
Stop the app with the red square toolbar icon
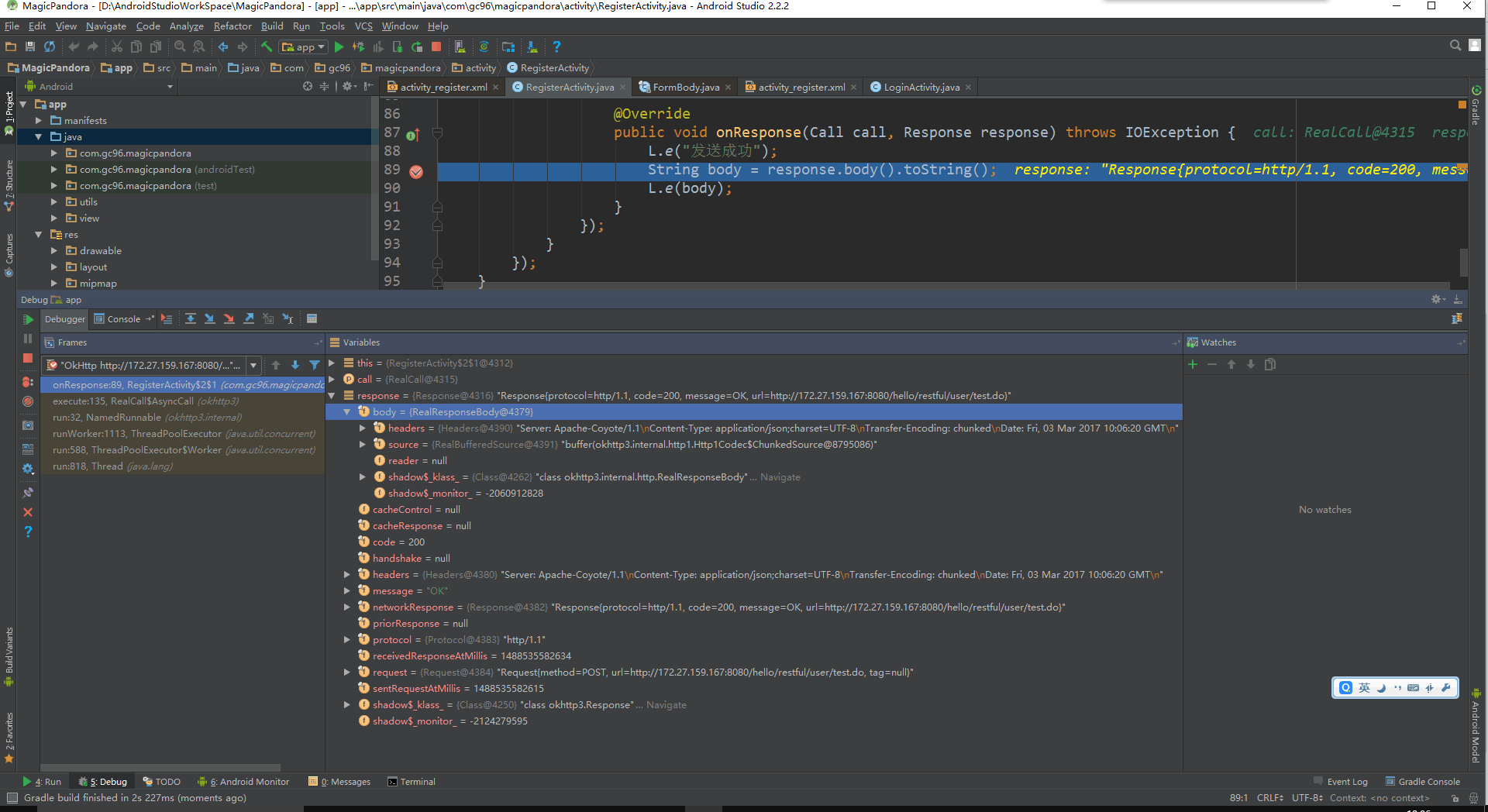(x=436, y=47)
